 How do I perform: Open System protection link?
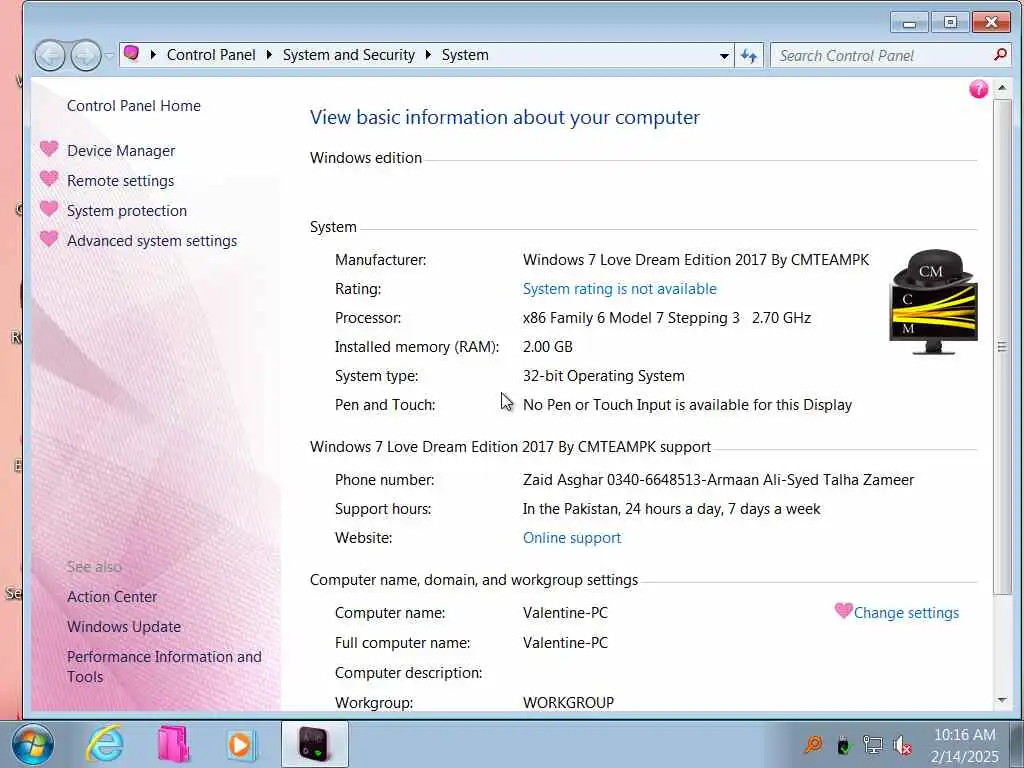point(127,211)
